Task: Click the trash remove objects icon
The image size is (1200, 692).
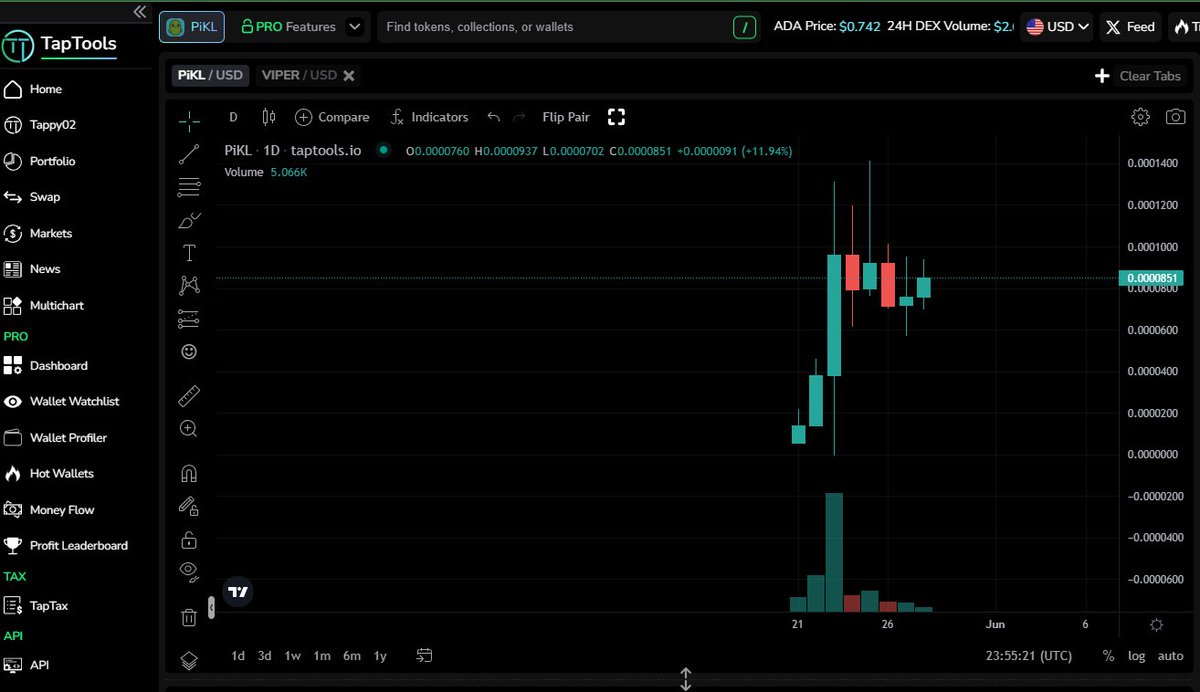Action: [188, 617]
